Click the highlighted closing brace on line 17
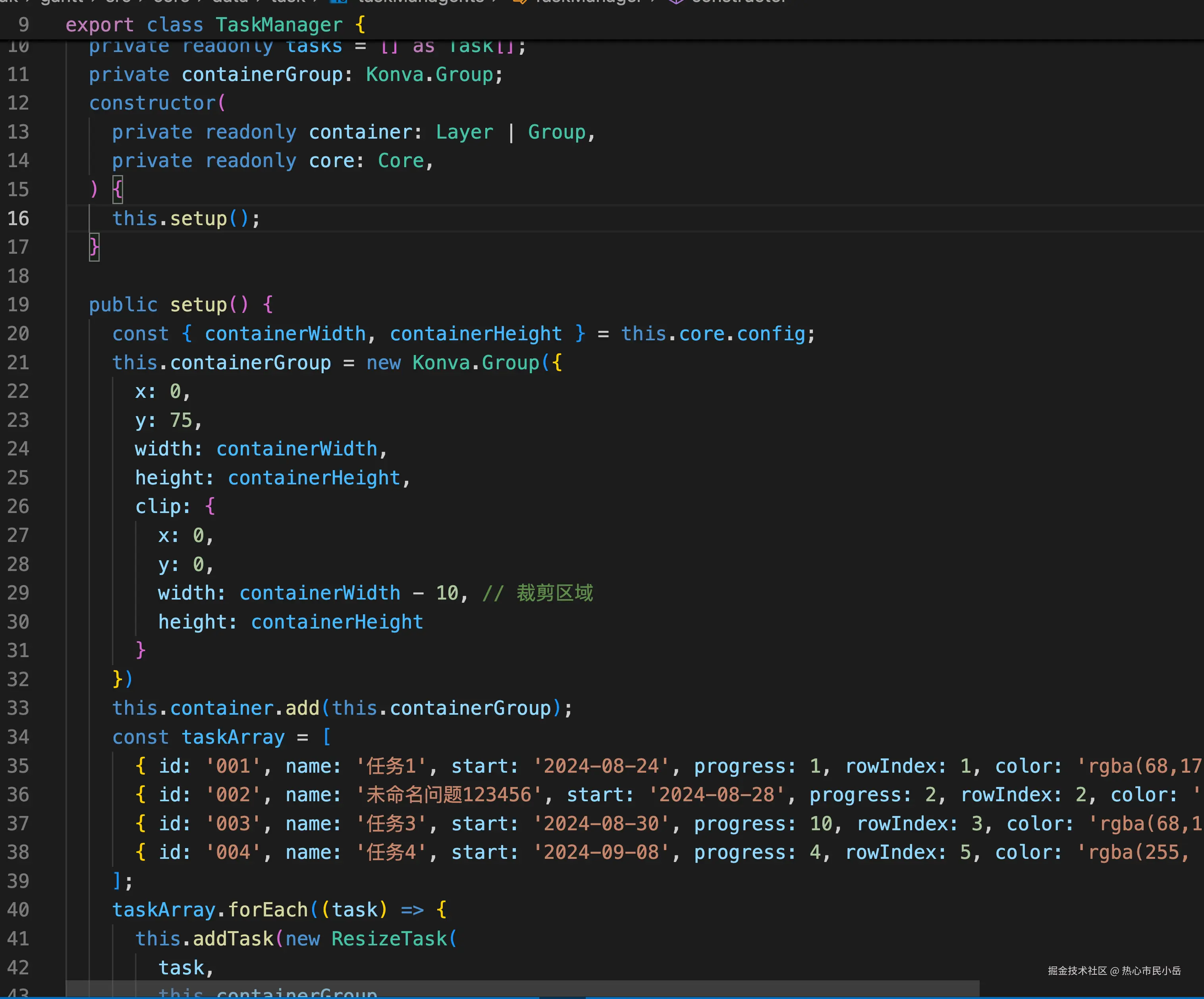The width and height of the screenshot is (1204, 999). coord(94,247)
